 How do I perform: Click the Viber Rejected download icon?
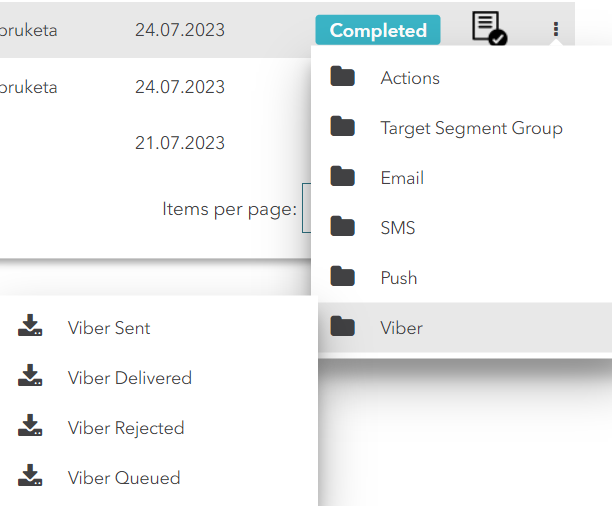30,427
